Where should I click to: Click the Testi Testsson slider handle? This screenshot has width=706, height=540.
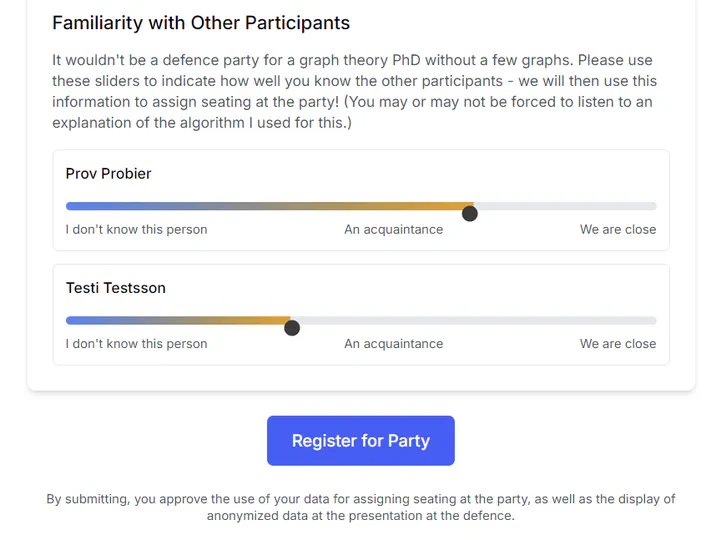[292, 327]
